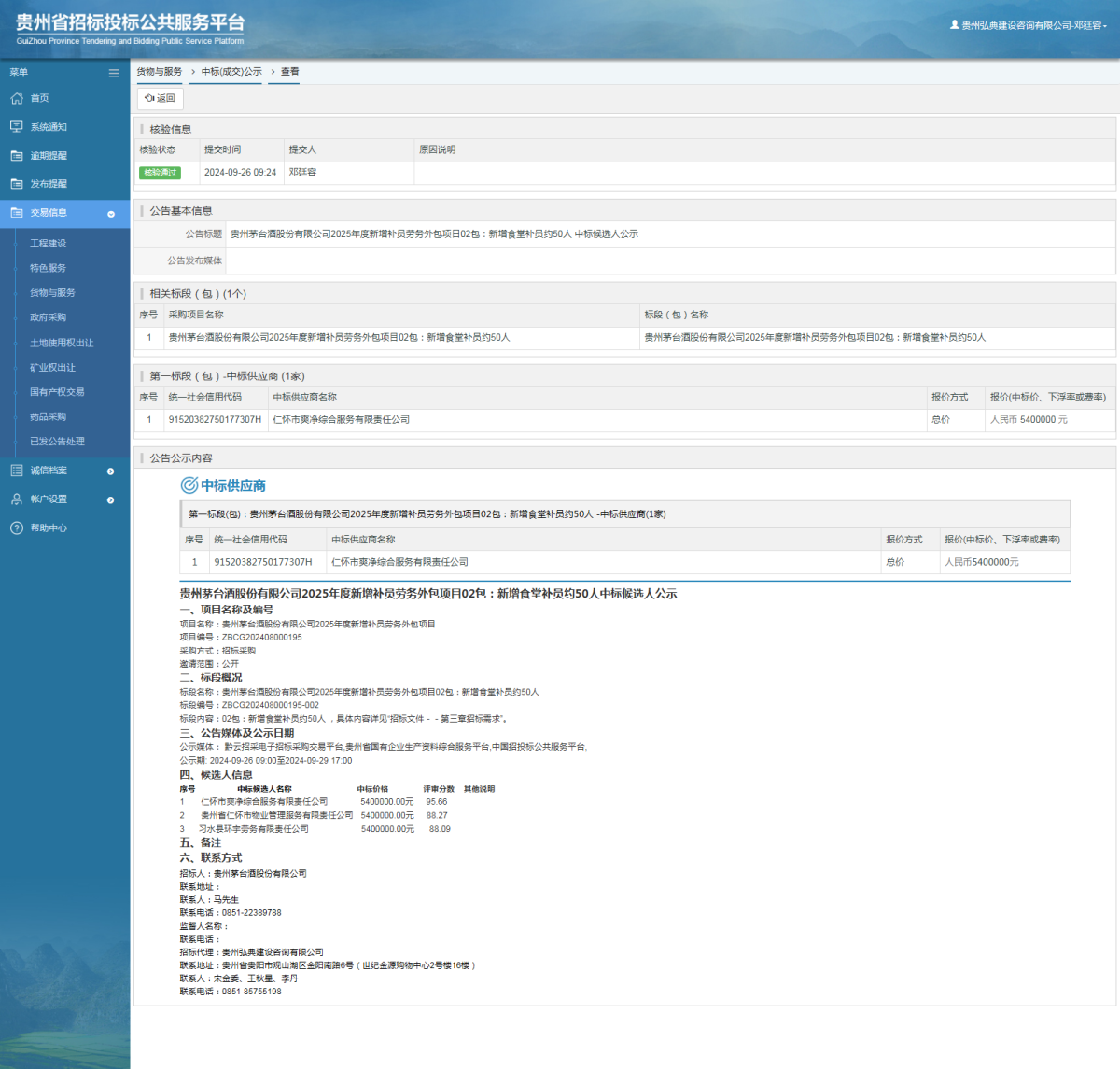Select 政府采购 submenu item
The image size is (1120, 1069).
(49, 317)
